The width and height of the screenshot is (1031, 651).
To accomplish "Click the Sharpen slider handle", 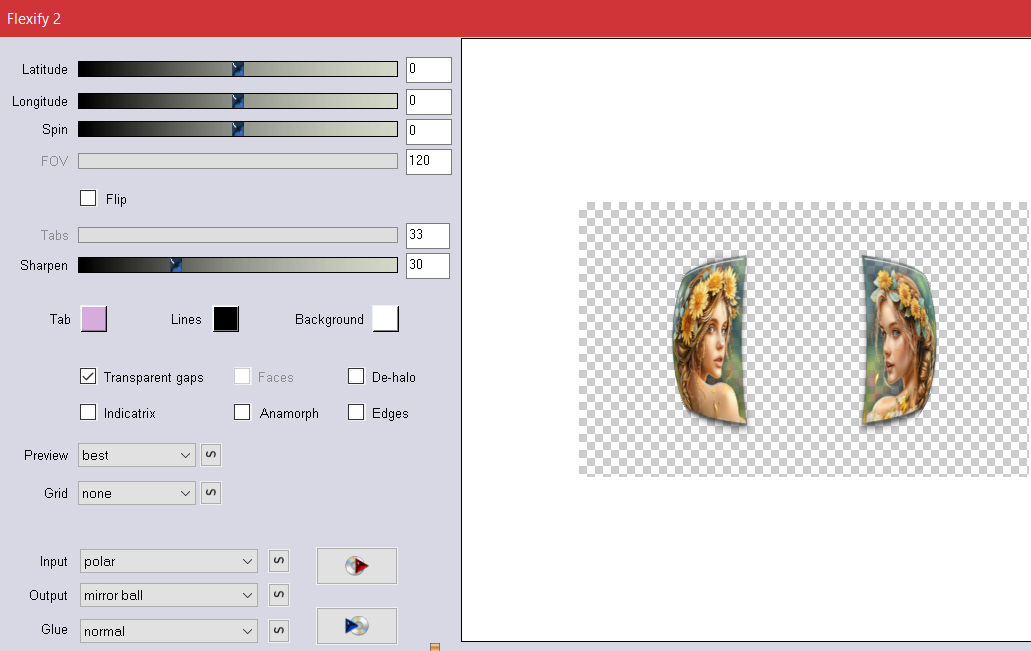I will click(176, 266).
